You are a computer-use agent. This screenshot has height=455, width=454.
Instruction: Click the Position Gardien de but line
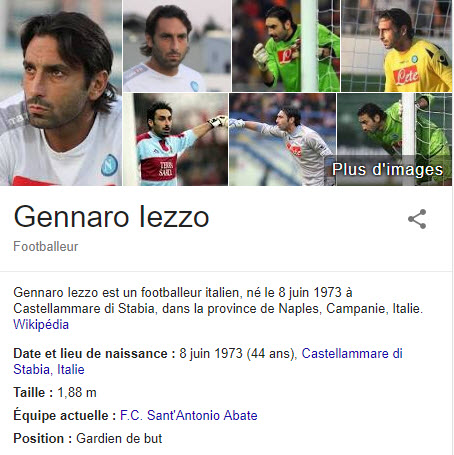(88, 438)
